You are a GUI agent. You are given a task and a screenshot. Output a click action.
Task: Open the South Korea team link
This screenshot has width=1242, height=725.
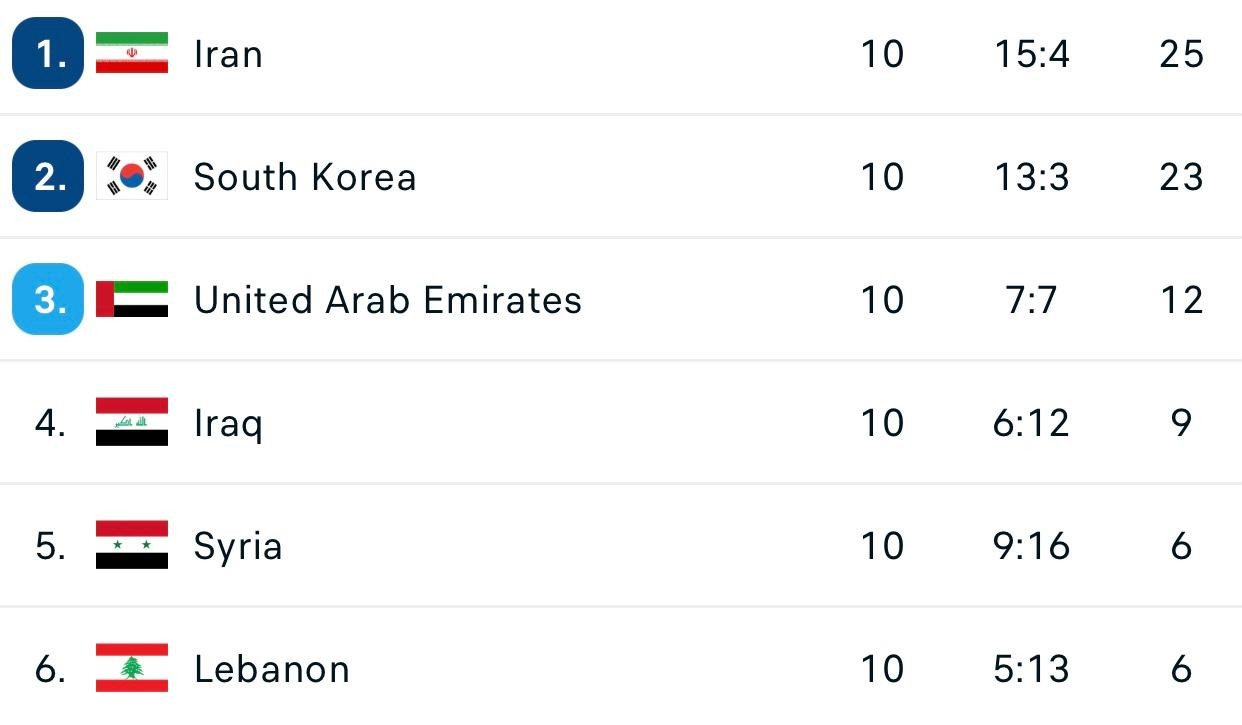305,177
